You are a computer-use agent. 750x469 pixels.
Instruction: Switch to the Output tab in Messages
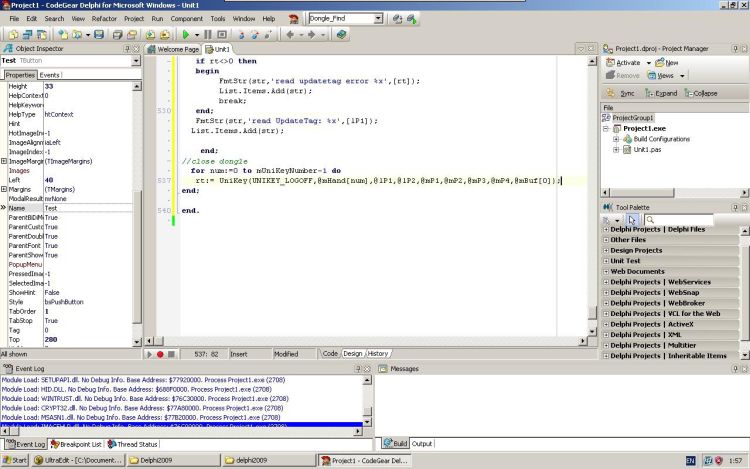pyautogui.click(x=422, y=444)
